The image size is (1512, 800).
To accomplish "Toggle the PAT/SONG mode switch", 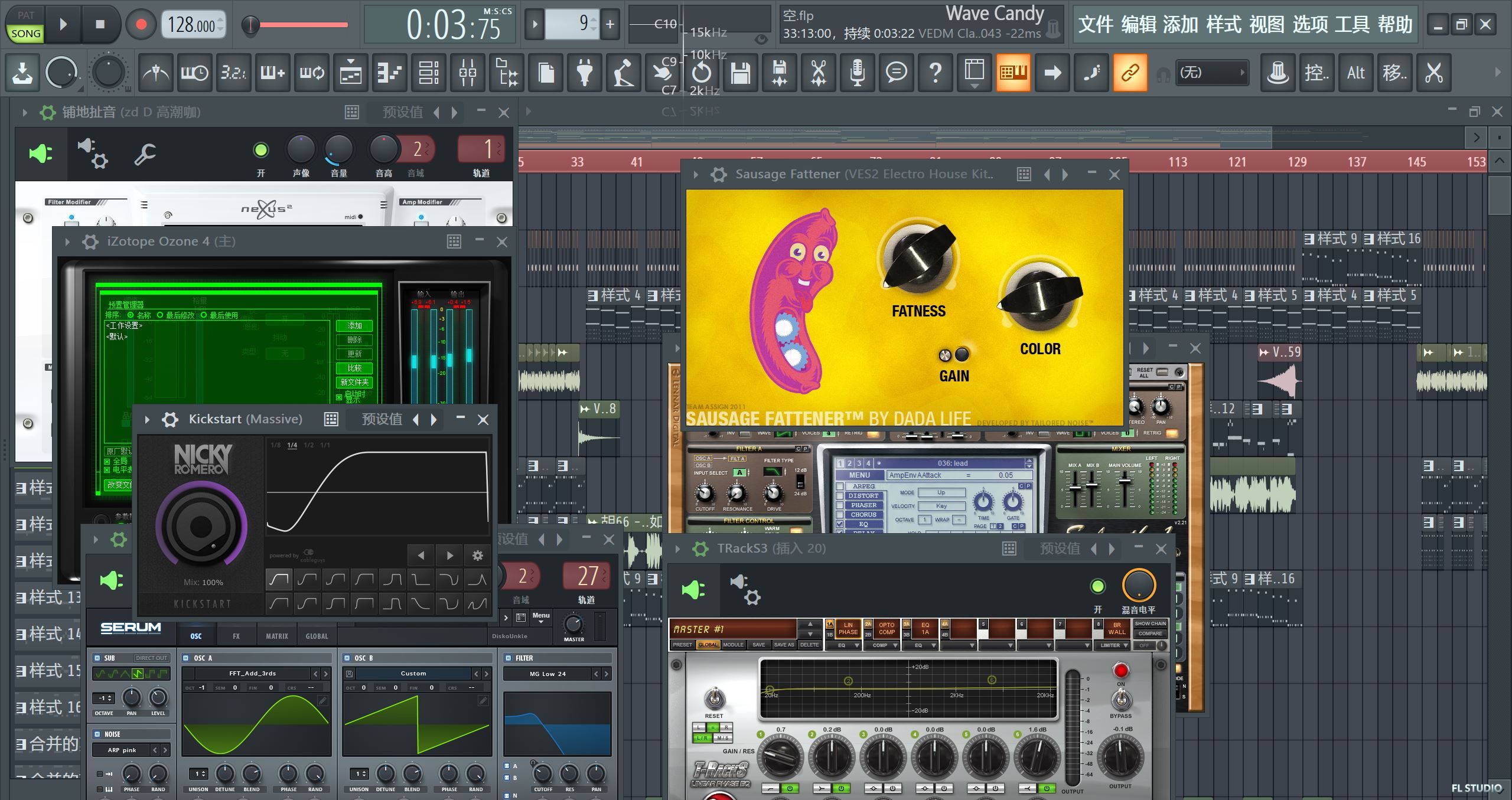I will [x=25, y=25].
